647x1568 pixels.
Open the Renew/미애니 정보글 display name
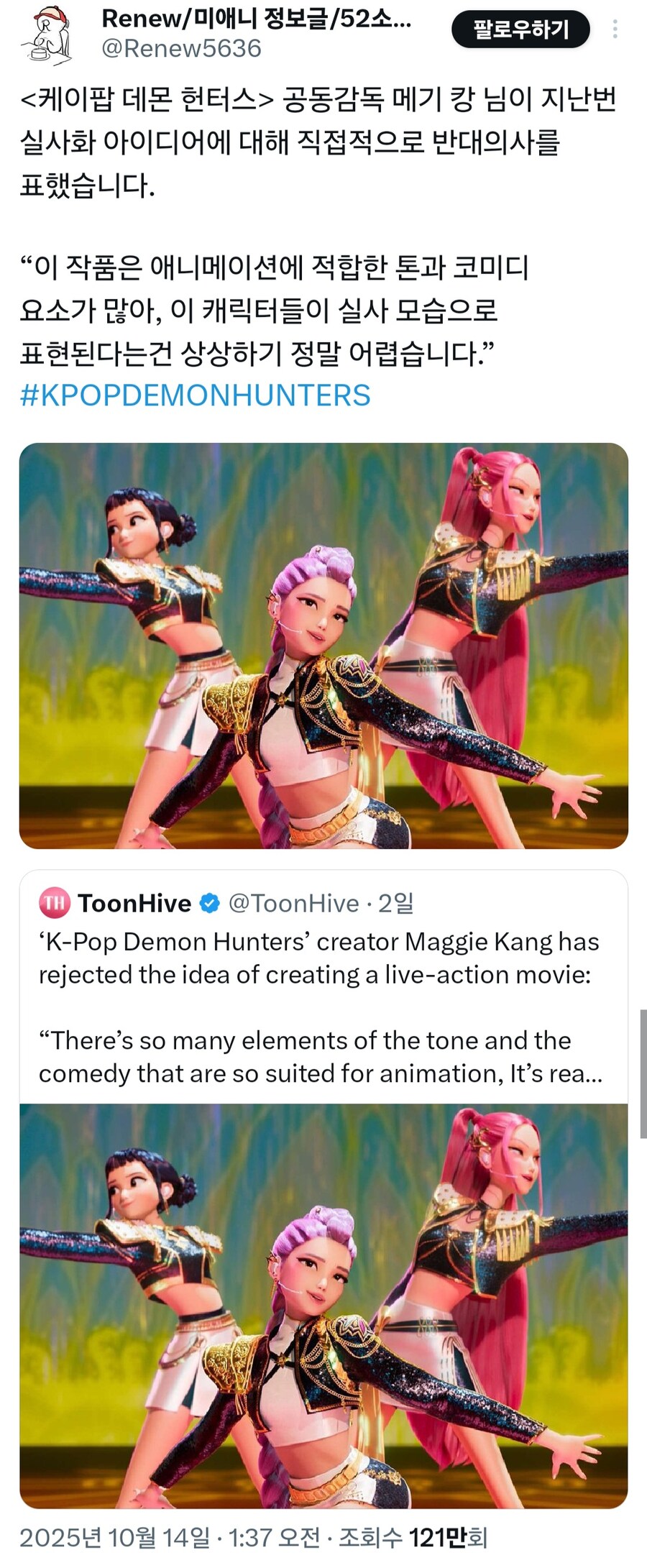pos(257,18)
